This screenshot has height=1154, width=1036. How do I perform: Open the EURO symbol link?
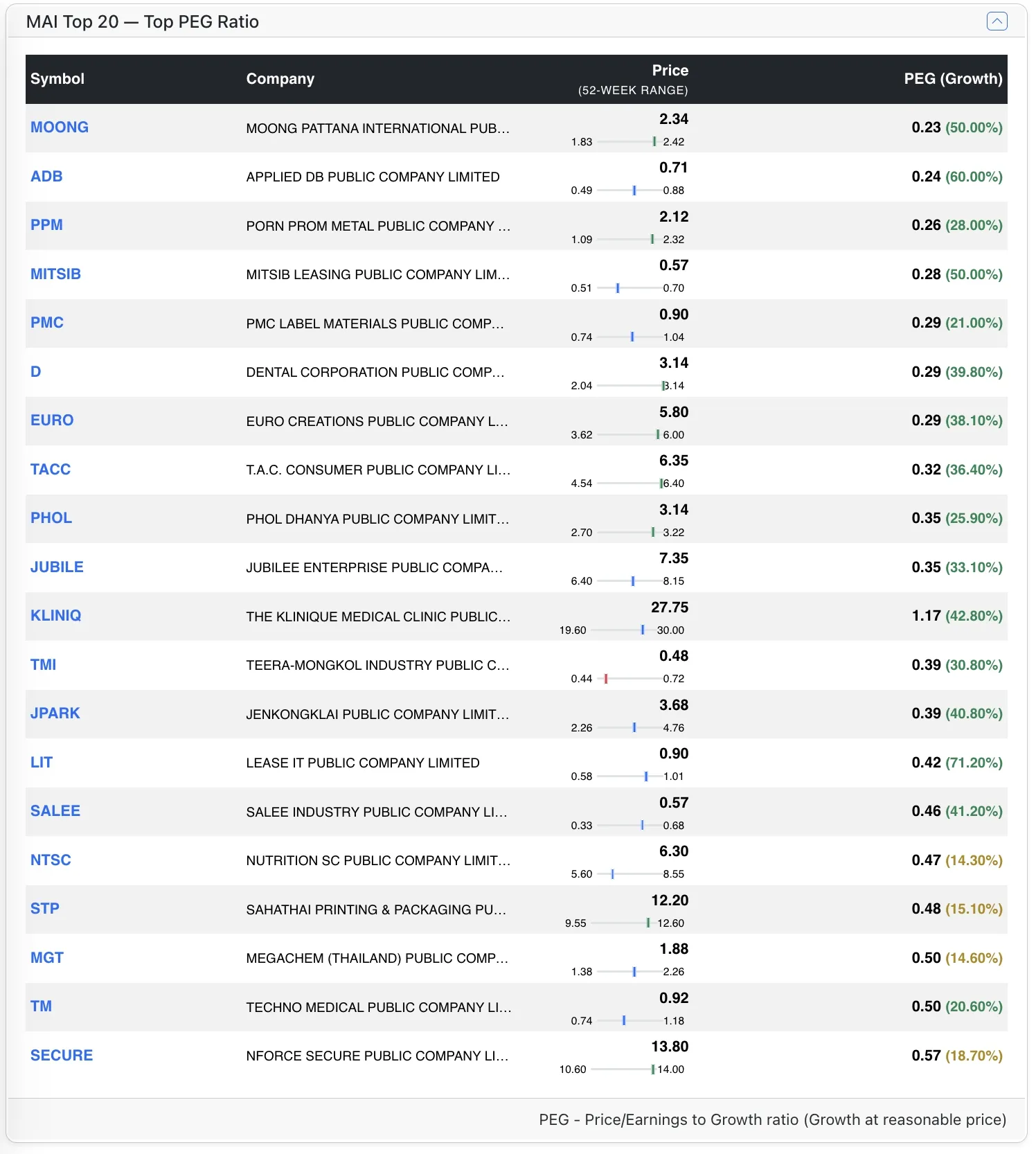[x=52, y=420]
